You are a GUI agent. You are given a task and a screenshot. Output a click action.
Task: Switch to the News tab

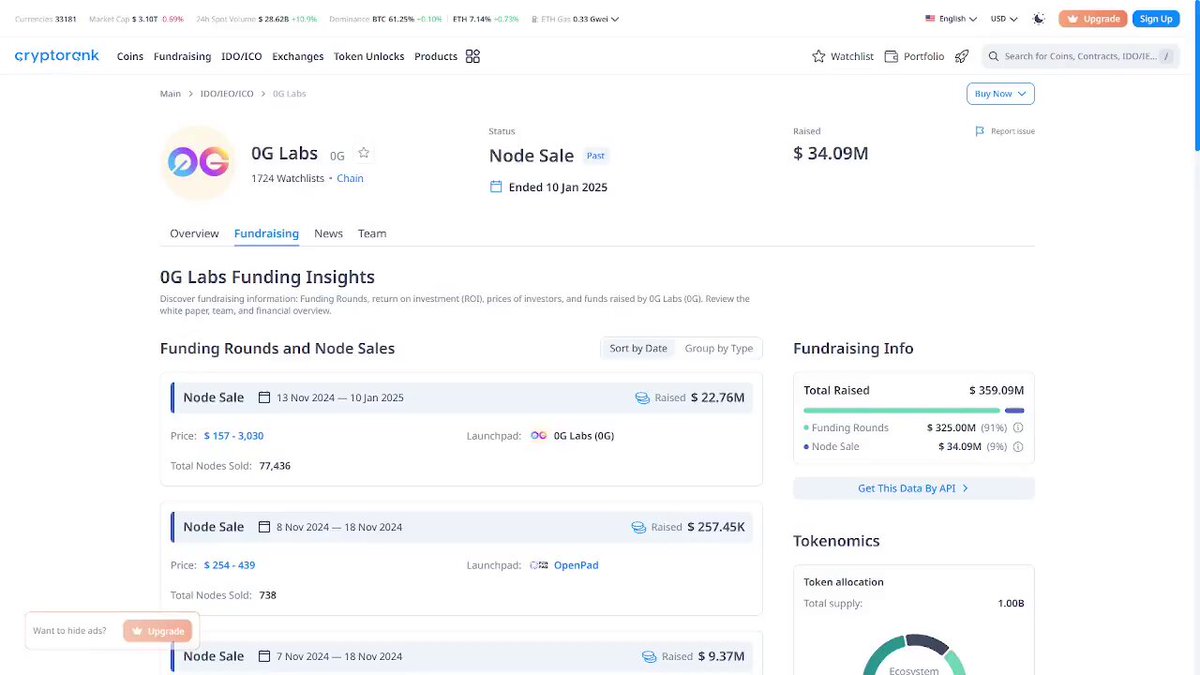point(328,233)
